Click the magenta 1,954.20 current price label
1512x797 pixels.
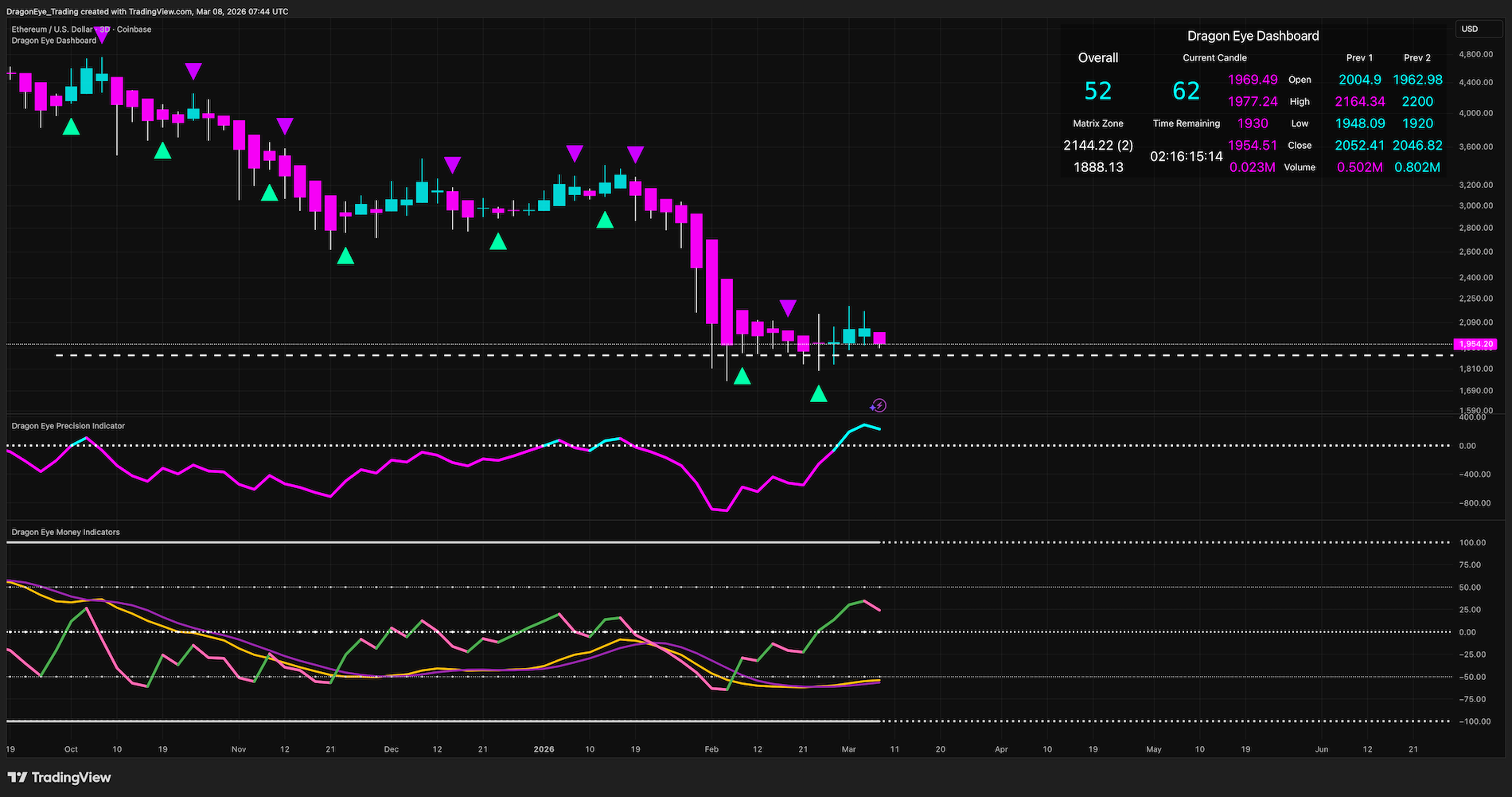click(1475, 344)
